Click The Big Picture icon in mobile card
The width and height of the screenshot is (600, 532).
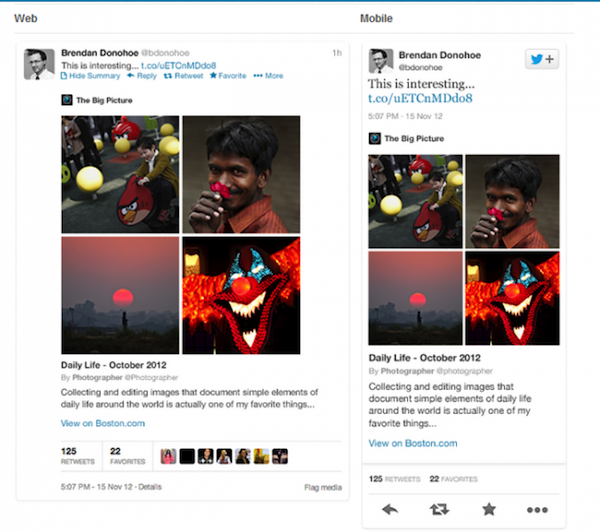click(375, 139)
